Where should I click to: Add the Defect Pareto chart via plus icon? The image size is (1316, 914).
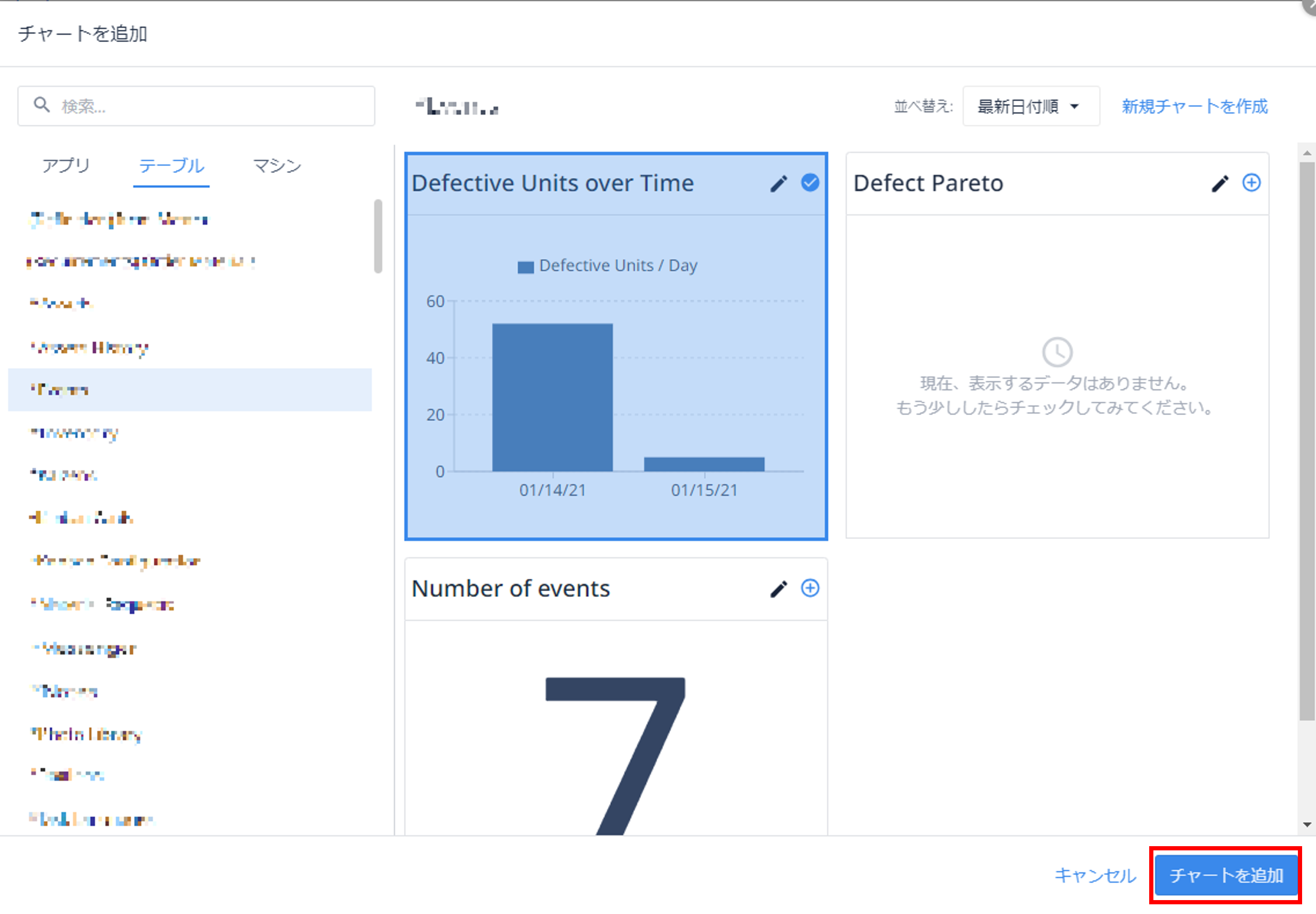click(x=1251, y=183)
